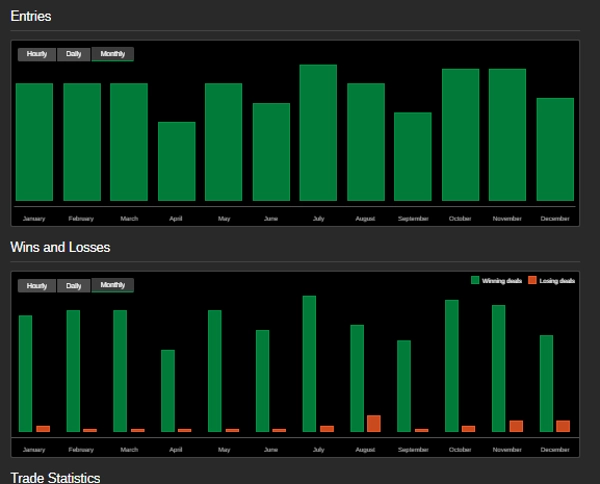
Task: Click December winning deals green bar
Action: coord(546,383)
